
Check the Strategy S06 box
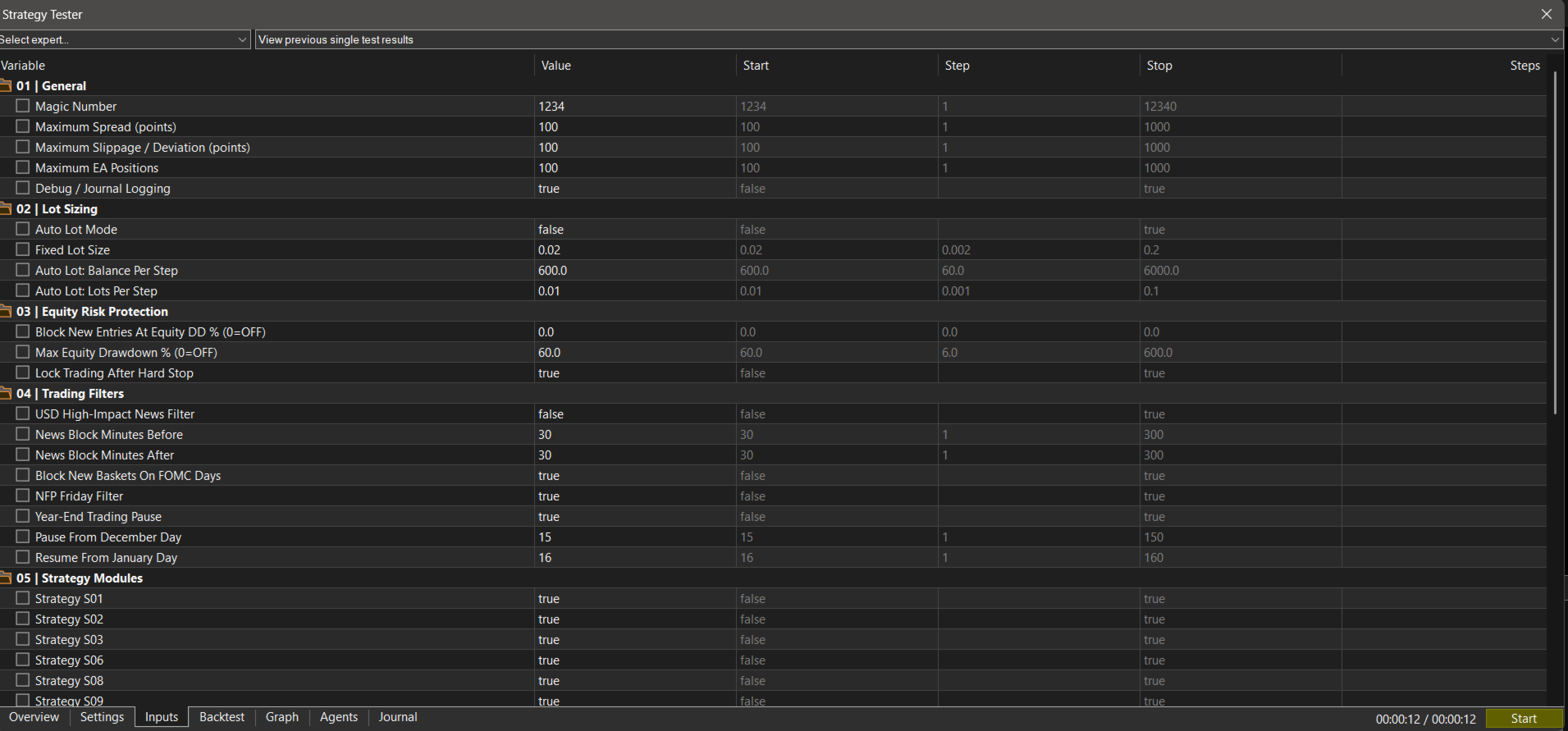[23, 660]
